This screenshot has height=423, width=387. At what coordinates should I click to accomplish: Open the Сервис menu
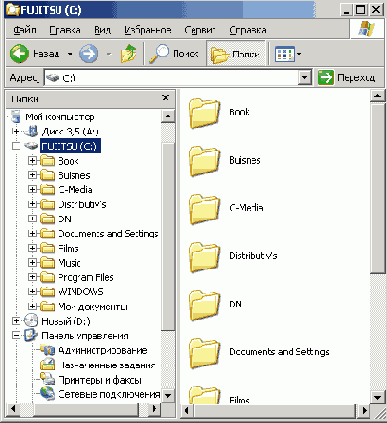200,30
